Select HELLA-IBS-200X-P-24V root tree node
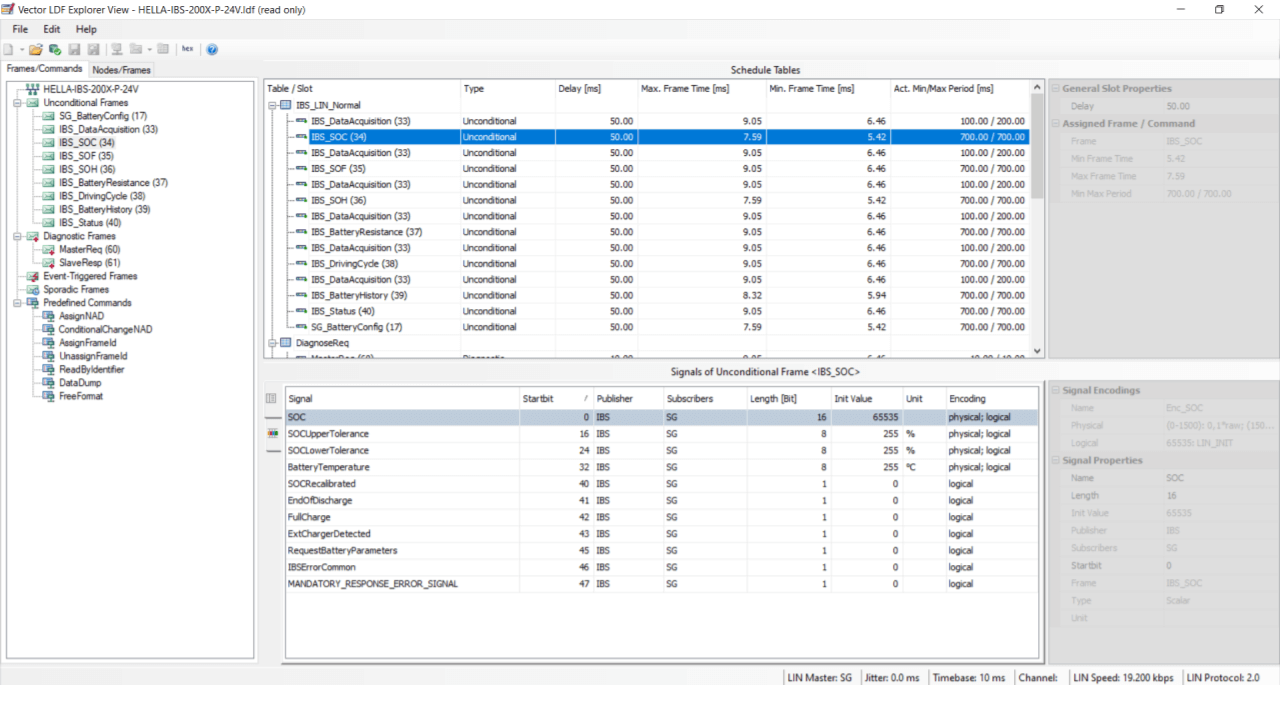The image size is (1280, 720). click(91, 89)
